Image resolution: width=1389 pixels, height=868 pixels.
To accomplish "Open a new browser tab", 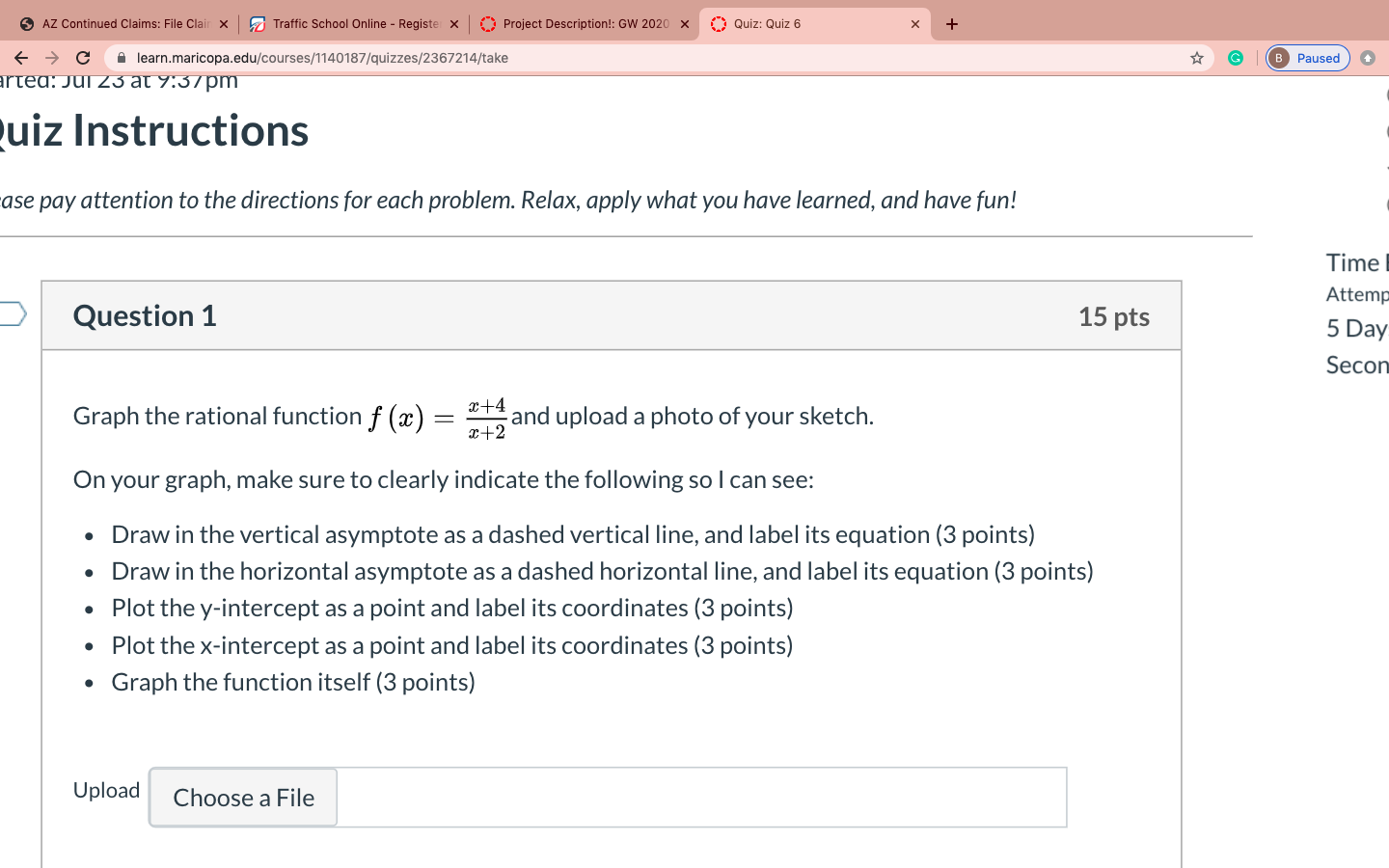I will [x=951, y=23].
